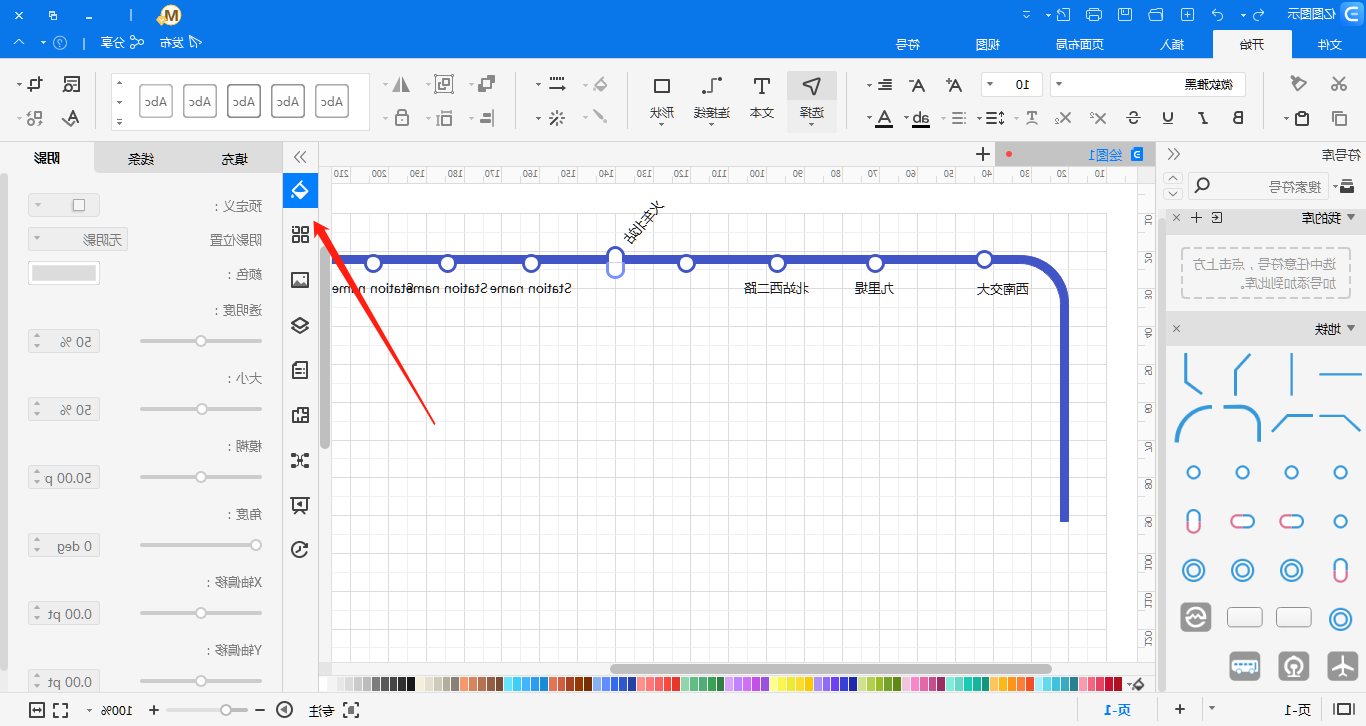Select the 连接线 connector tool
This screenshot has width=1366, height=726.
711,99
